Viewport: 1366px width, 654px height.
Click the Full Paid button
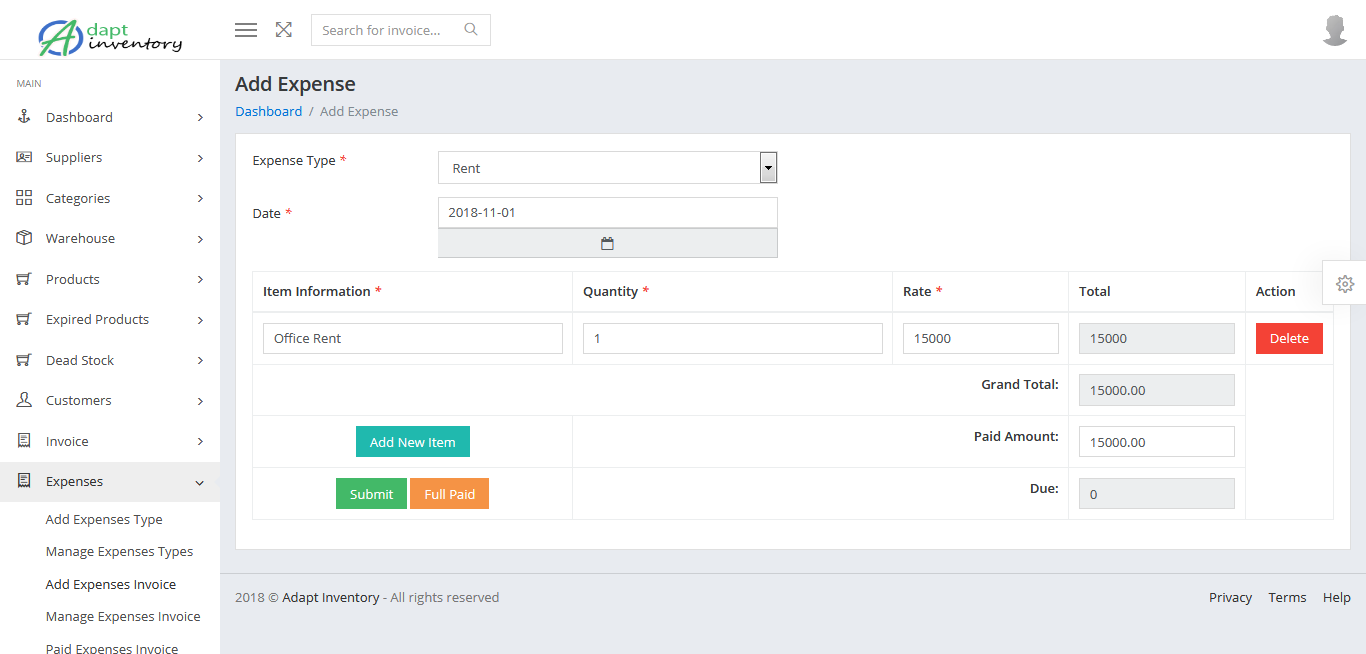pos(449,493)
